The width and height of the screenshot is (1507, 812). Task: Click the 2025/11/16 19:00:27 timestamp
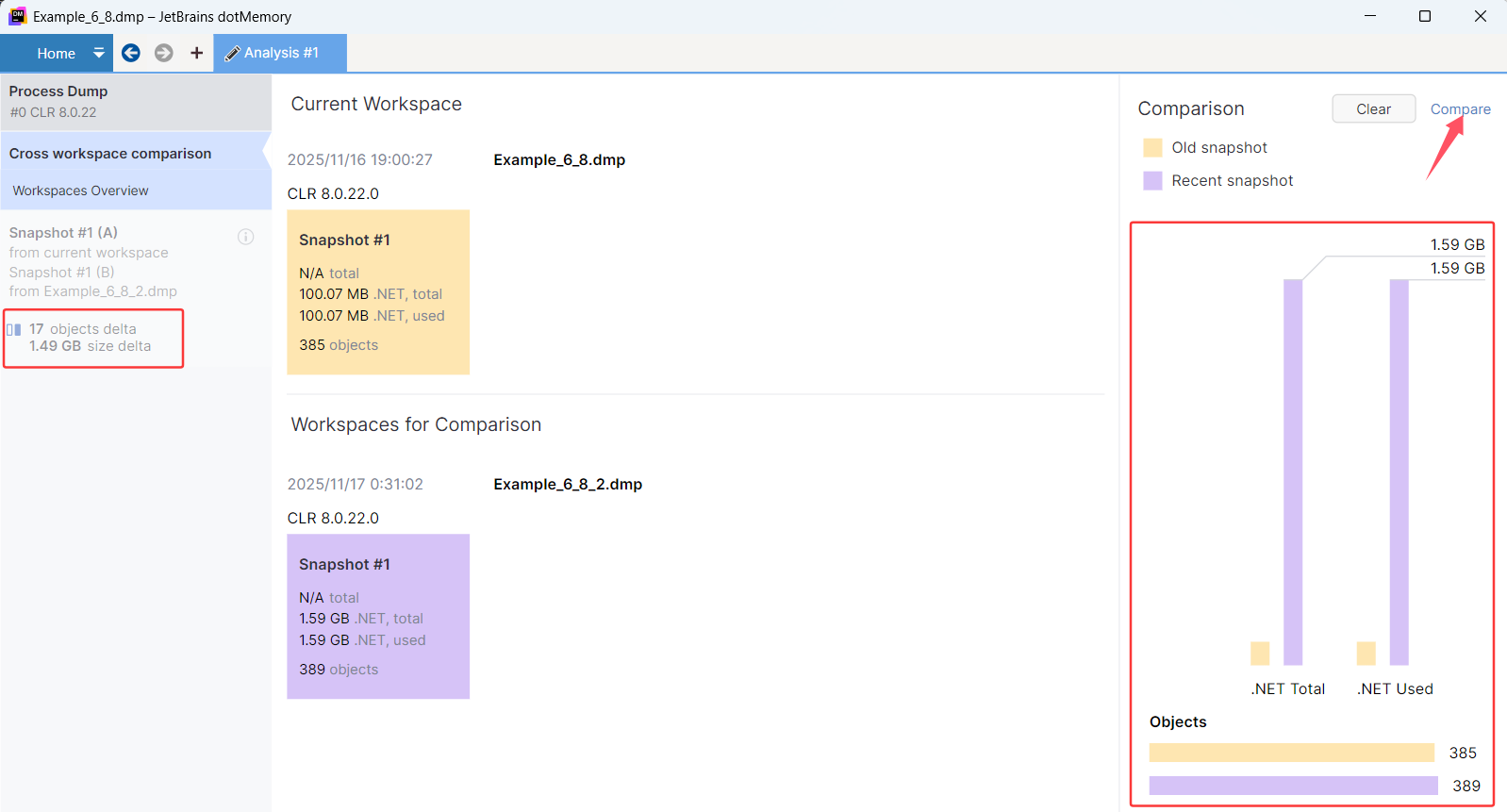(360, 159)
